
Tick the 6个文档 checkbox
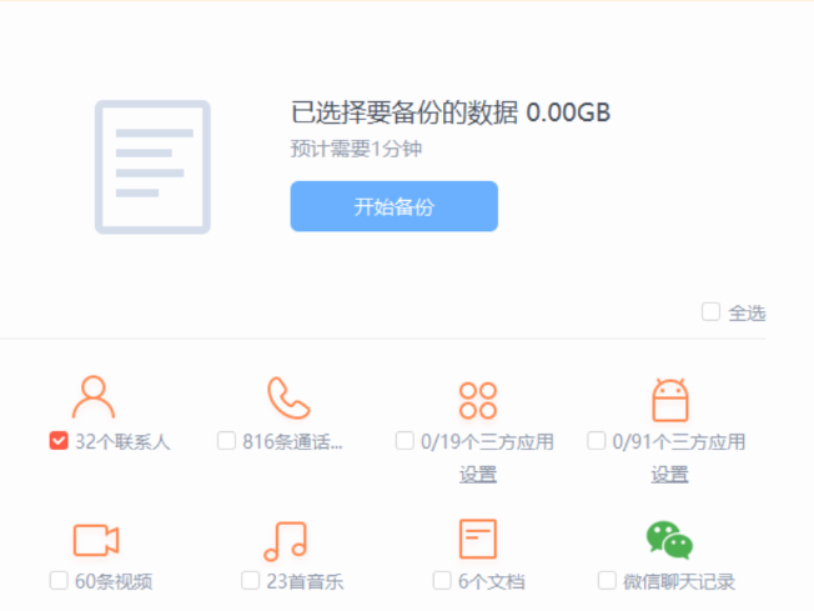coord(442,581)
